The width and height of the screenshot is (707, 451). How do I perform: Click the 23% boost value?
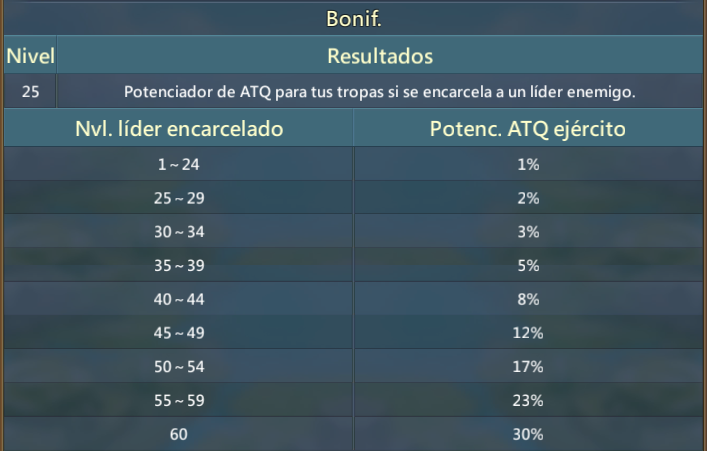pyautogui.click(x=528, y=400)
